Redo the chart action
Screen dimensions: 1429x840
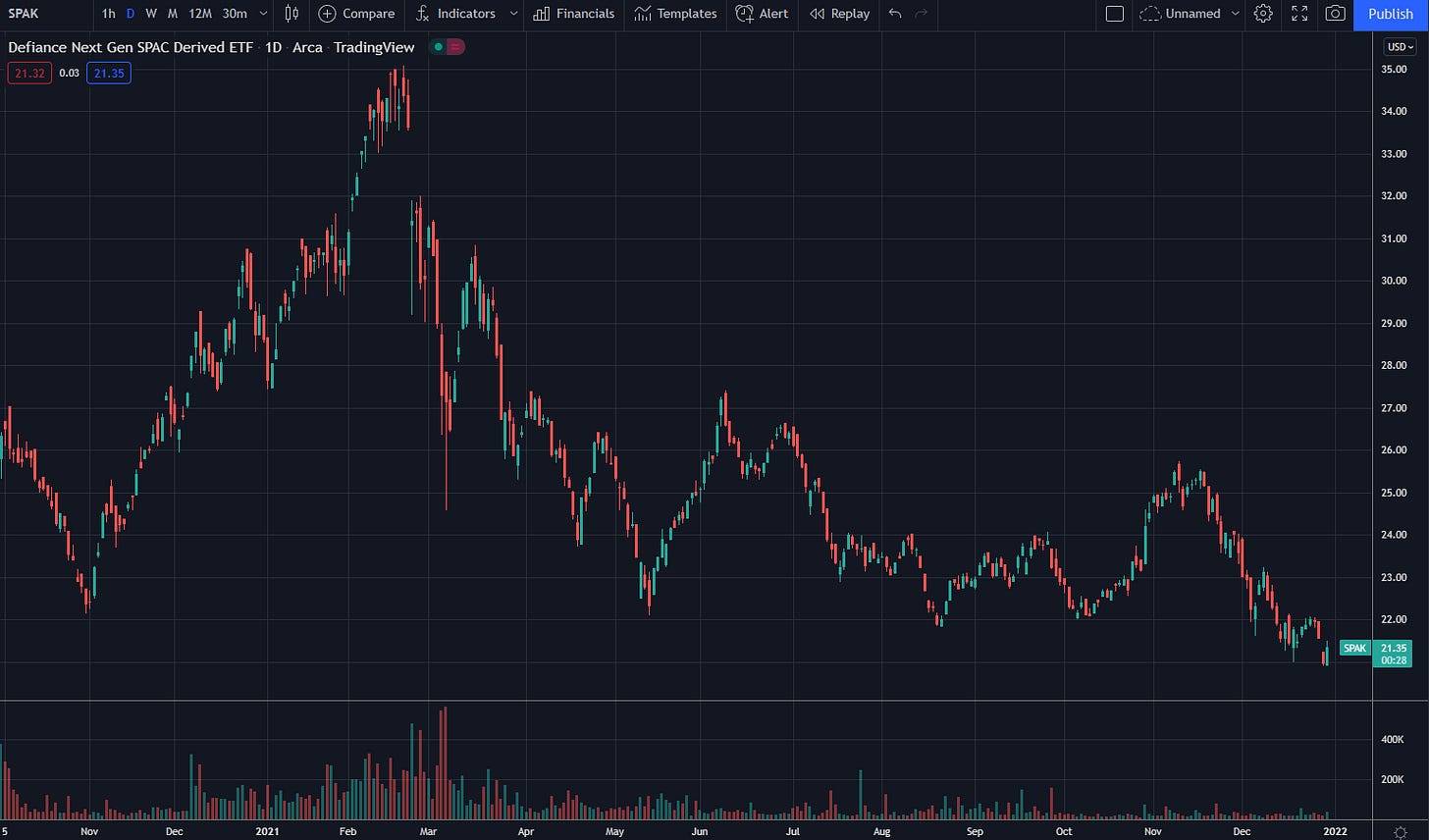[921, 14]
